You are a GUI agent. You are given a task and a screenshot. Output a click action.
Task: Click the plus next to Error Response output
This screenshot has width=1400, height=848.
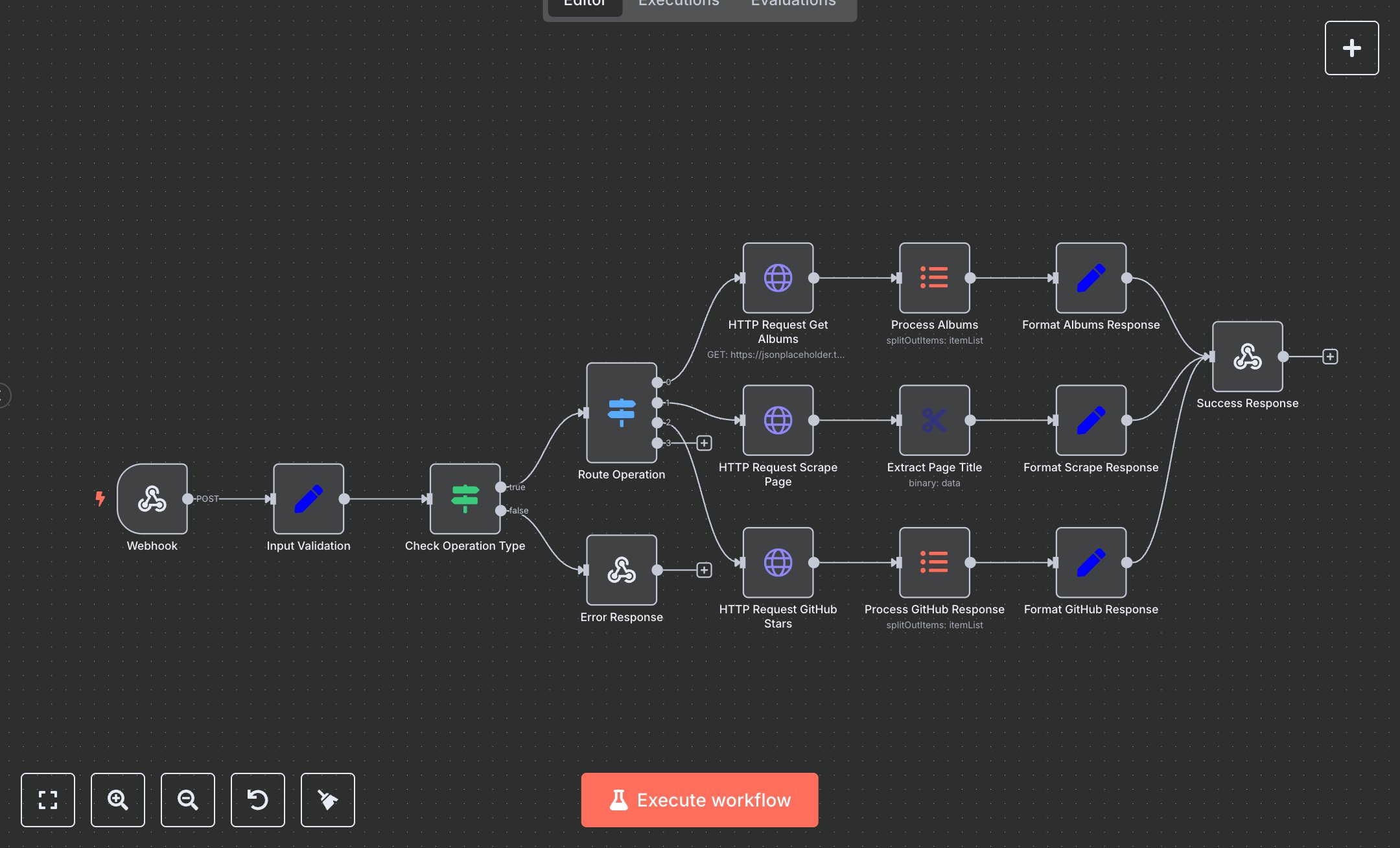coord(704,570)
